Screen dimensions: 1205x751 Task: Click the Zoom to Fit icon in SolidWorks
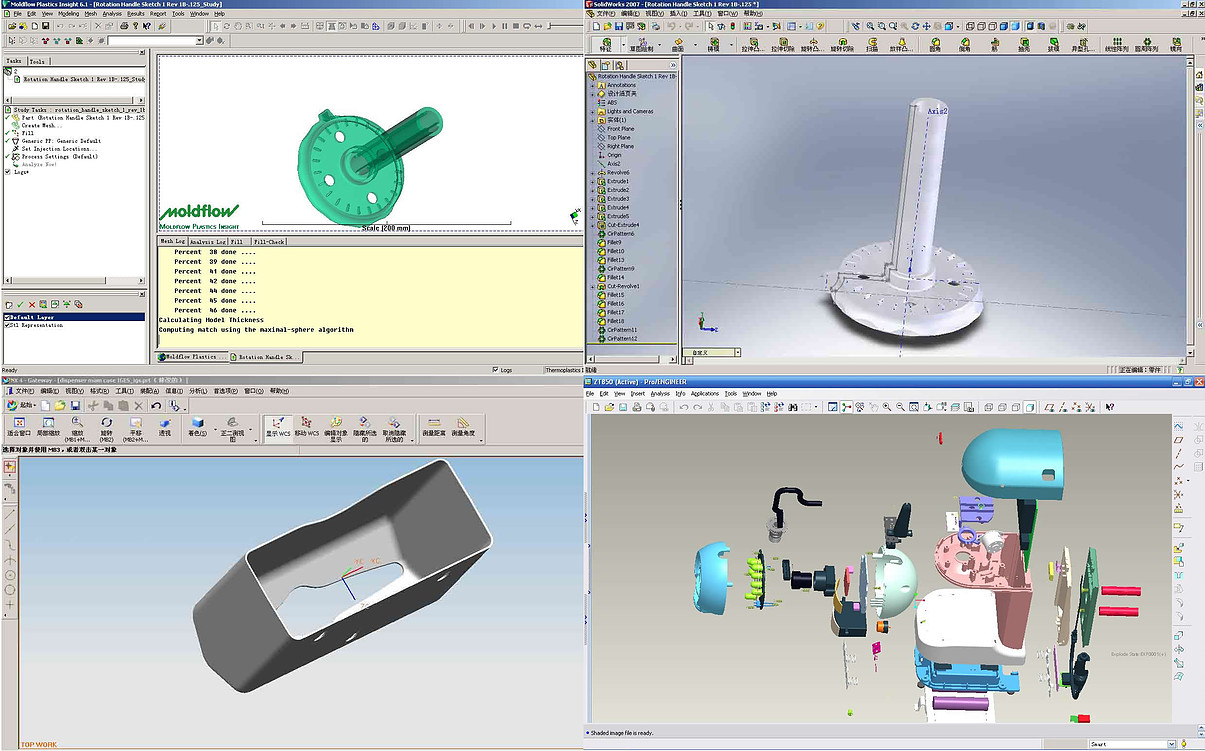pyautogui.click(x=870, y=25)
